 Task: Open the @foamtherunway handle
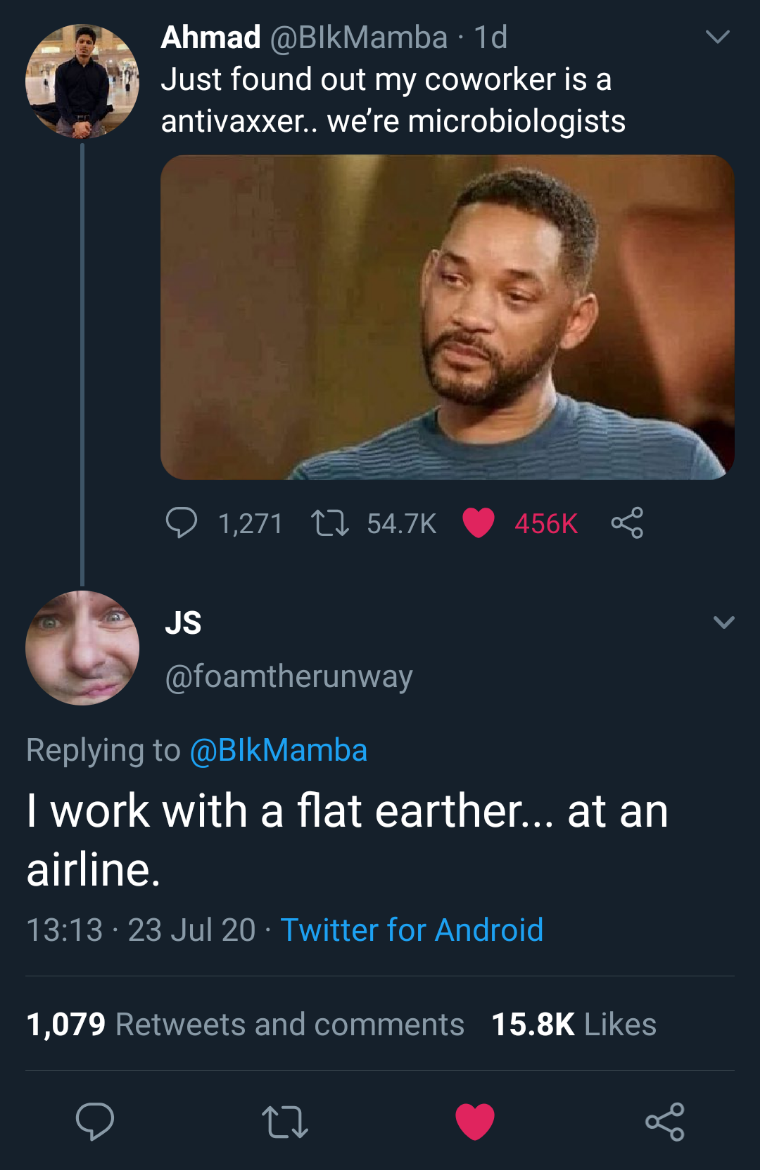click(x=288, y=677)
